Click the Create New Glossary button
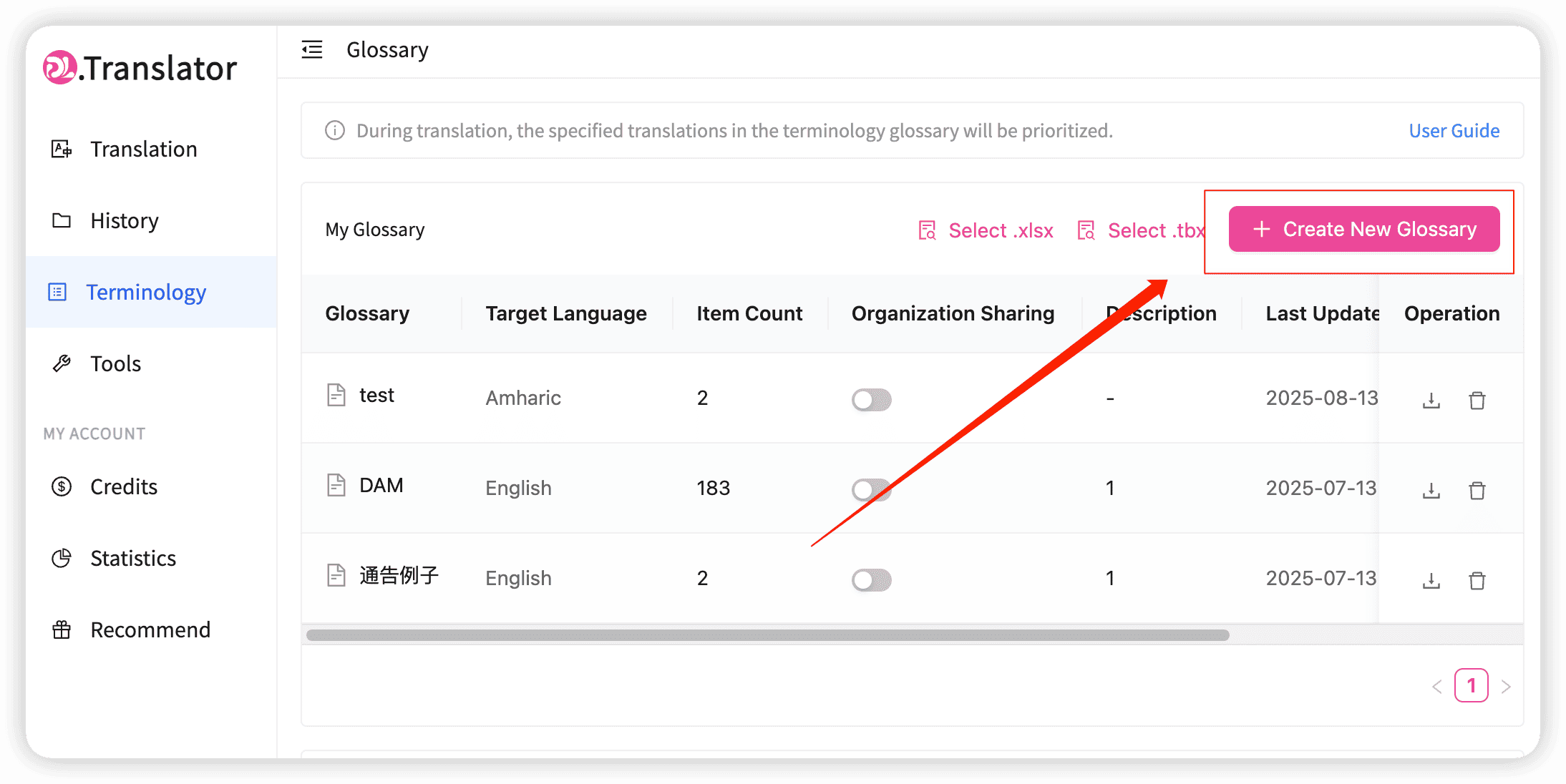1566x784 pixels. (x=1363, y=229)
